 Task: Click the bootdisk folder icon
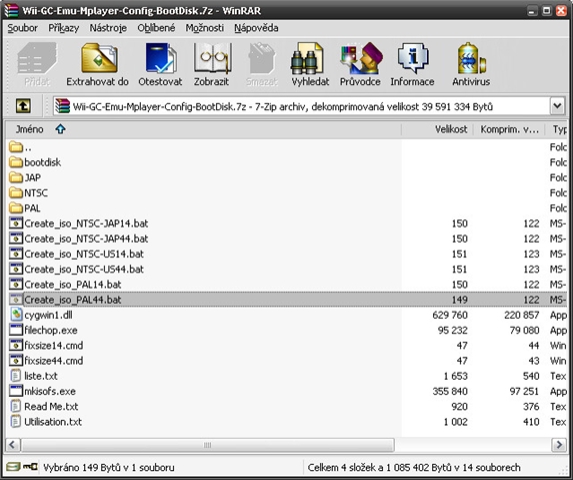[16, 162]
